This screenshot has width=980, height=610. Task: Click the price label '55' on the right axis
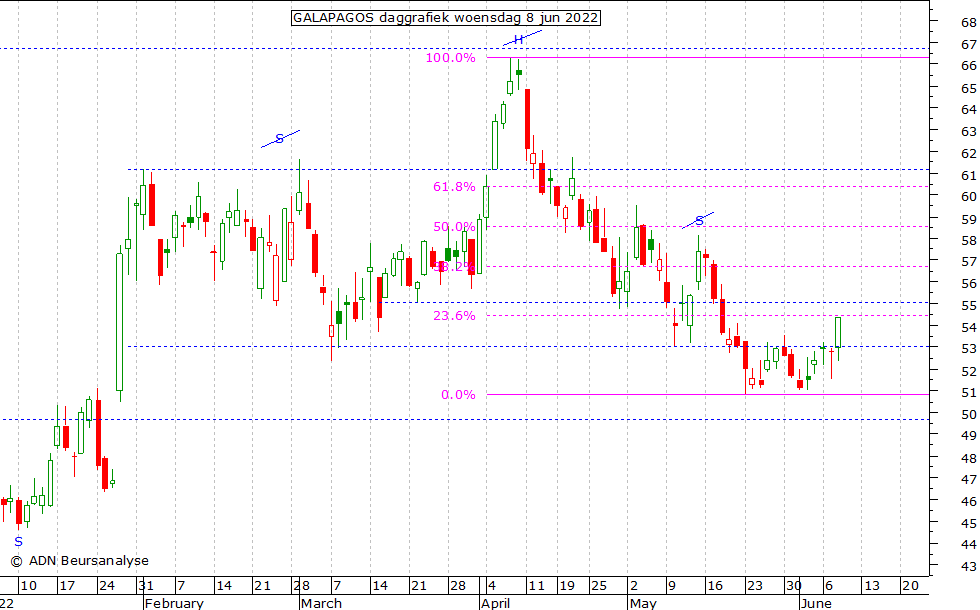click(969, 306)
